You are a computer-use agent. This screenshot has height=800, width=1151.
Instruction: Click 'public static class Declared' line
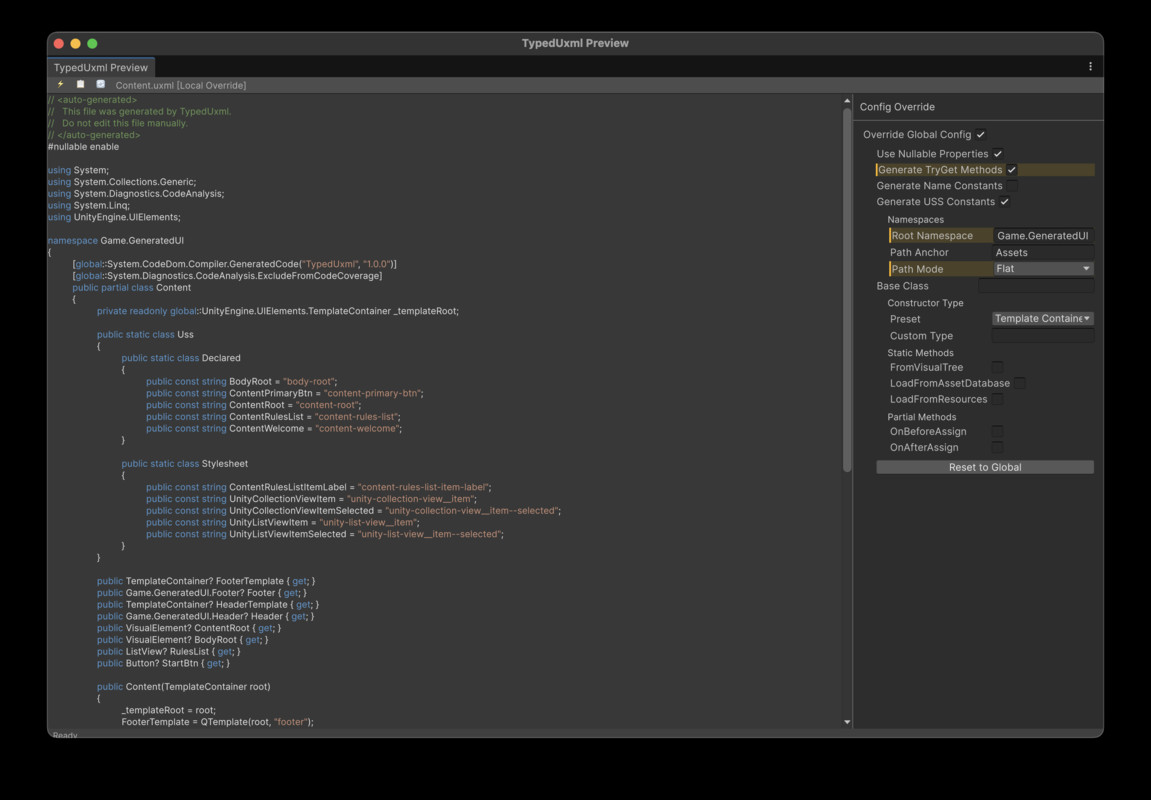coord(181,358)
